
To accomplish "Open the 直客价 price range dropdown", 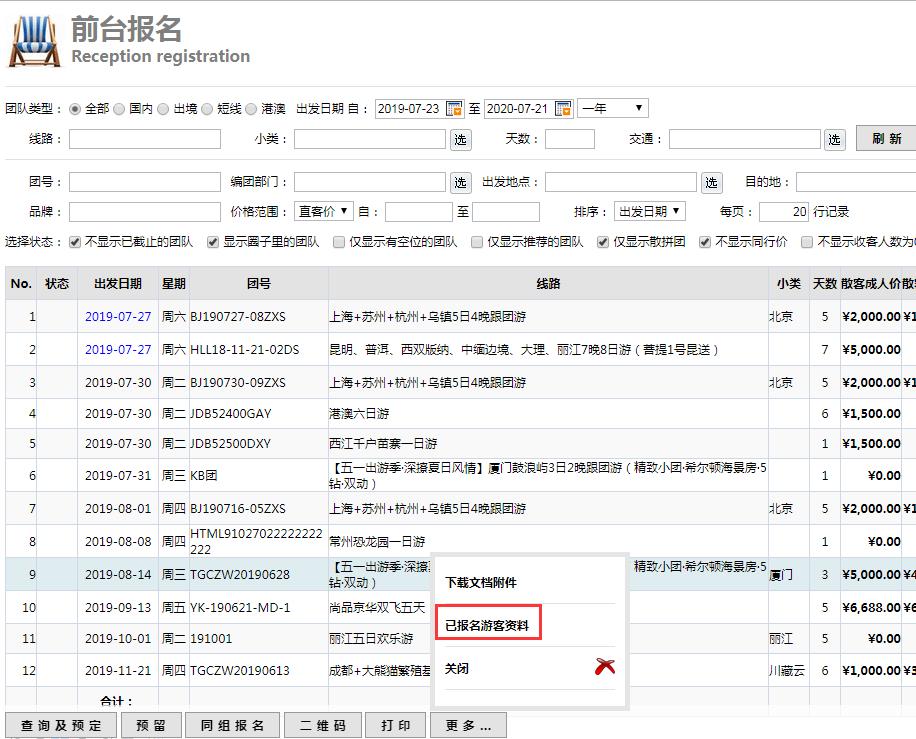I will (x=324, y=211).
